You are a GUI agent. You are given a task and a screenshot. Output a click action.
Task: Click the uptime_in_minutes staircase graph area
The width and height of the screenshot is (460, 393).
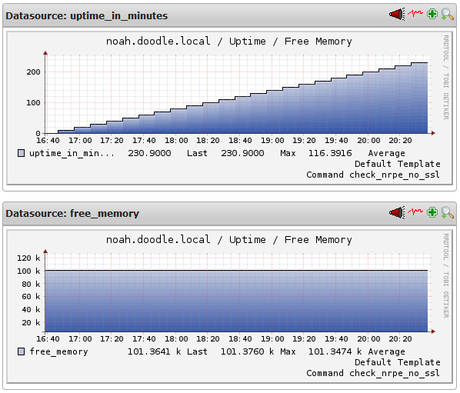[236, 95]
